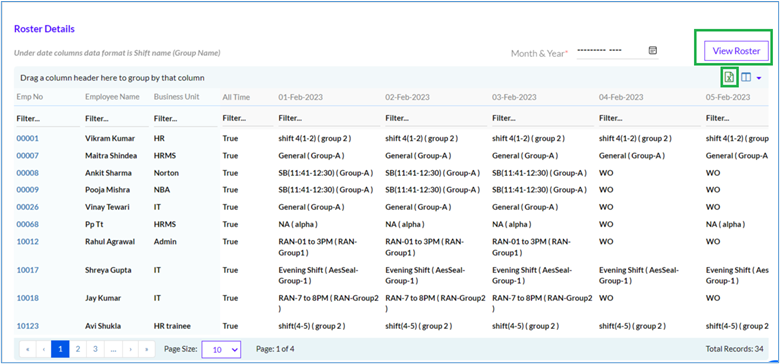Image resolution: width=780 pixels, height=364 pixels.
Task: Open employee number 10018 link
Action: [27, 298]
